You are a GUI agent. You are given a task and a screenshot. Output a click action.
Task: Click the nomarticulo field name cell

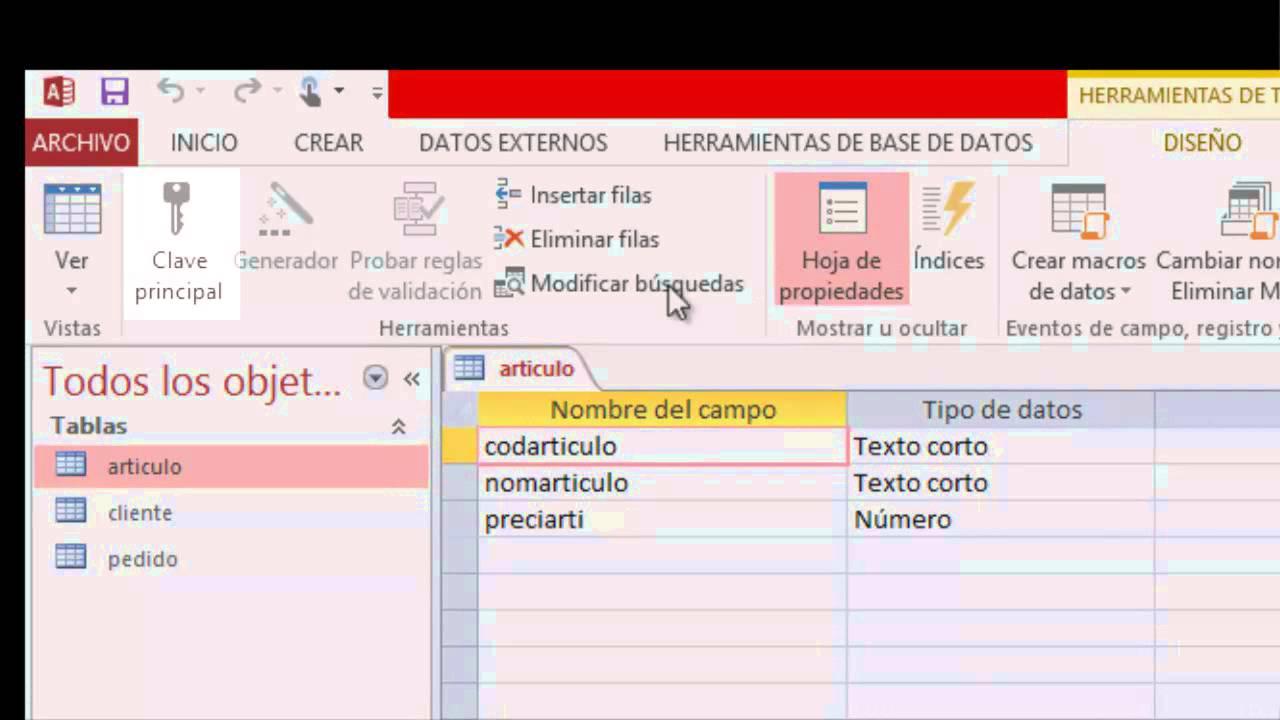[x=662, y=483]
